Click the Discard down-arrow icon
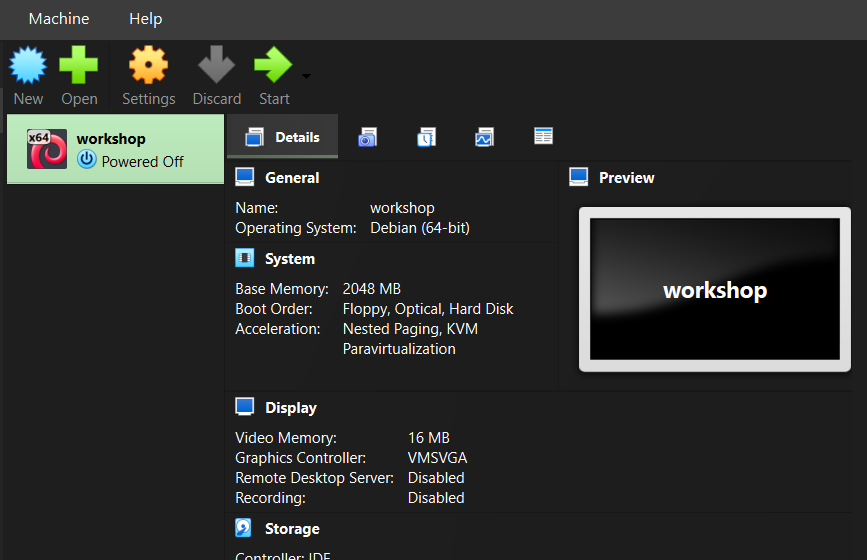867x560 pixels. (216, 65)
